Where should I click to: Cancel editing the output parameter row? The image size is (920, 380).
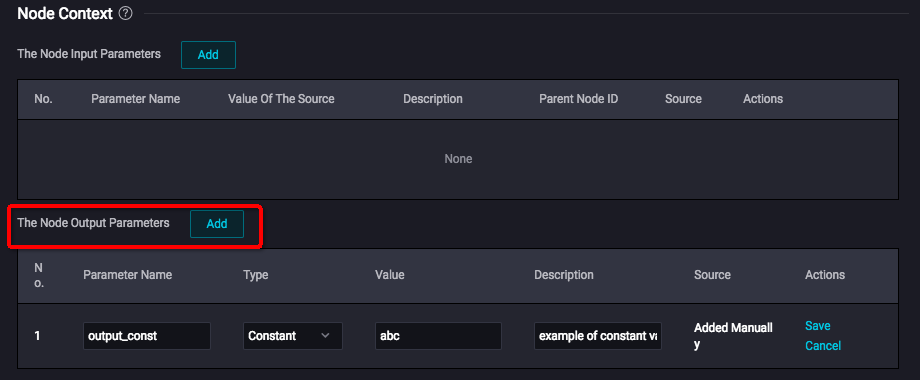tap(823, 345)
